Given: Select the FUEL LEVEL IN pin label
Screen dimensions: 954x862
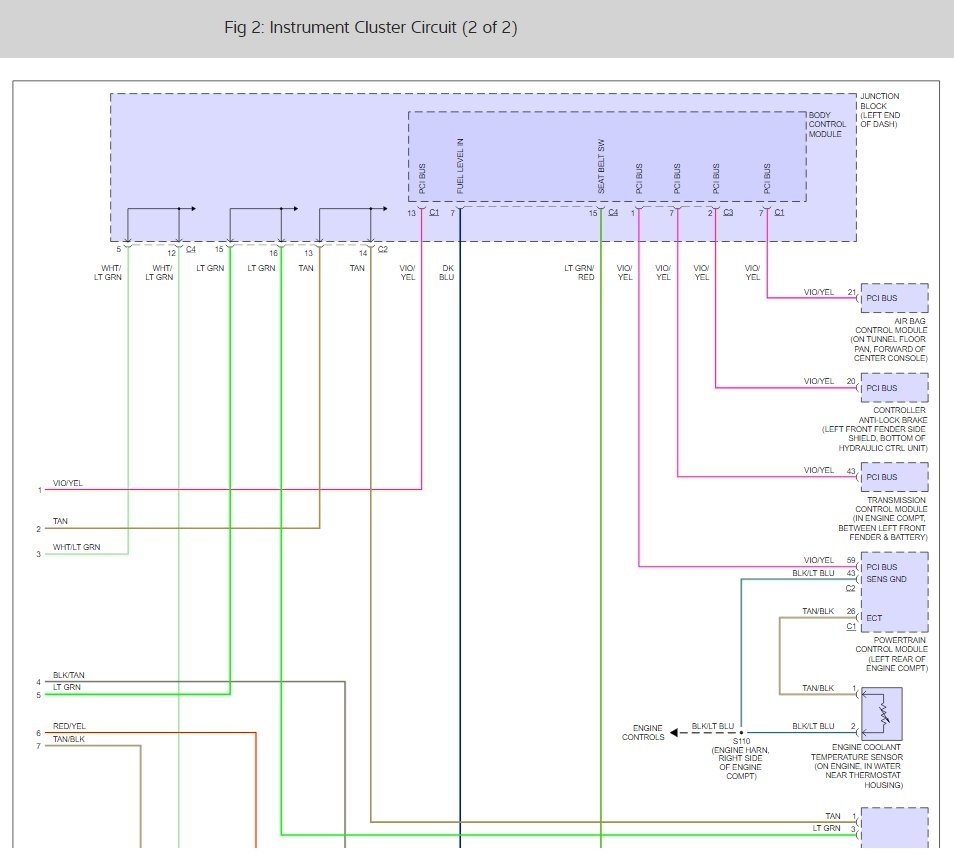Looking at the screenshot, I should click(461, 166).
